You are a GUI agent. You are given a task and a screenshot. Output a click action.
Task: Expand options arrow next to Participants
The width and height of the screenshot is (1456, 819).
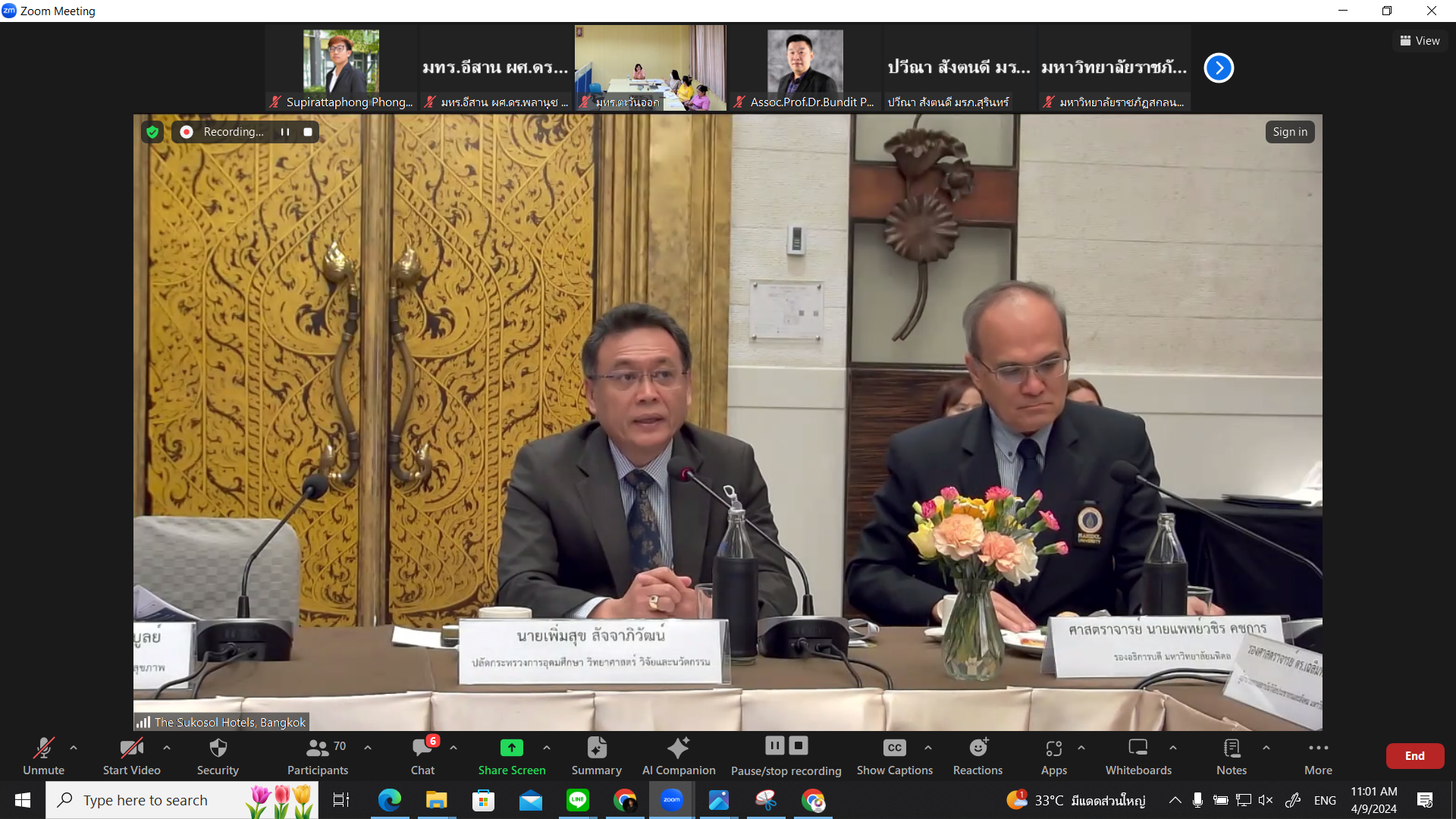click(x=368, y=748)
